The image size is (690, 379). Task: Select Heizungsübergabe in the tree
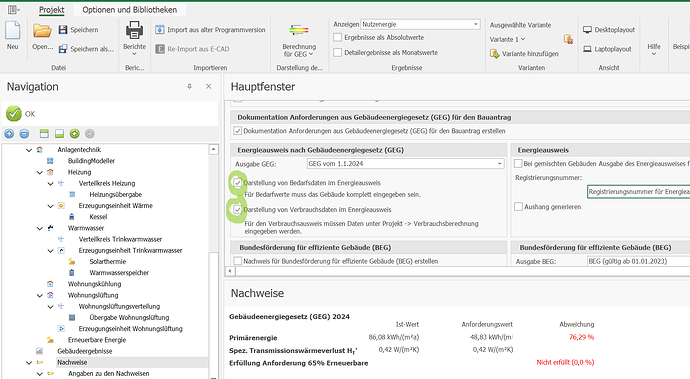tap(116, 194)
